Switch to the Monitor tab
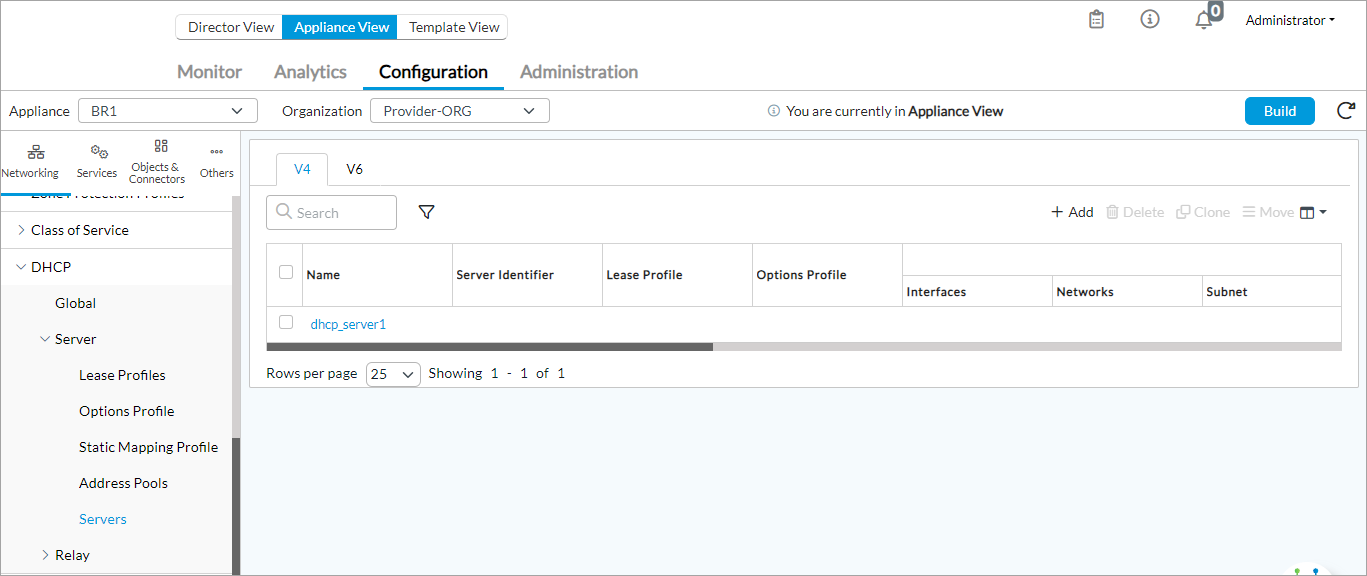The width and height of the screenshot is (1367, 576). click(209, 72)
